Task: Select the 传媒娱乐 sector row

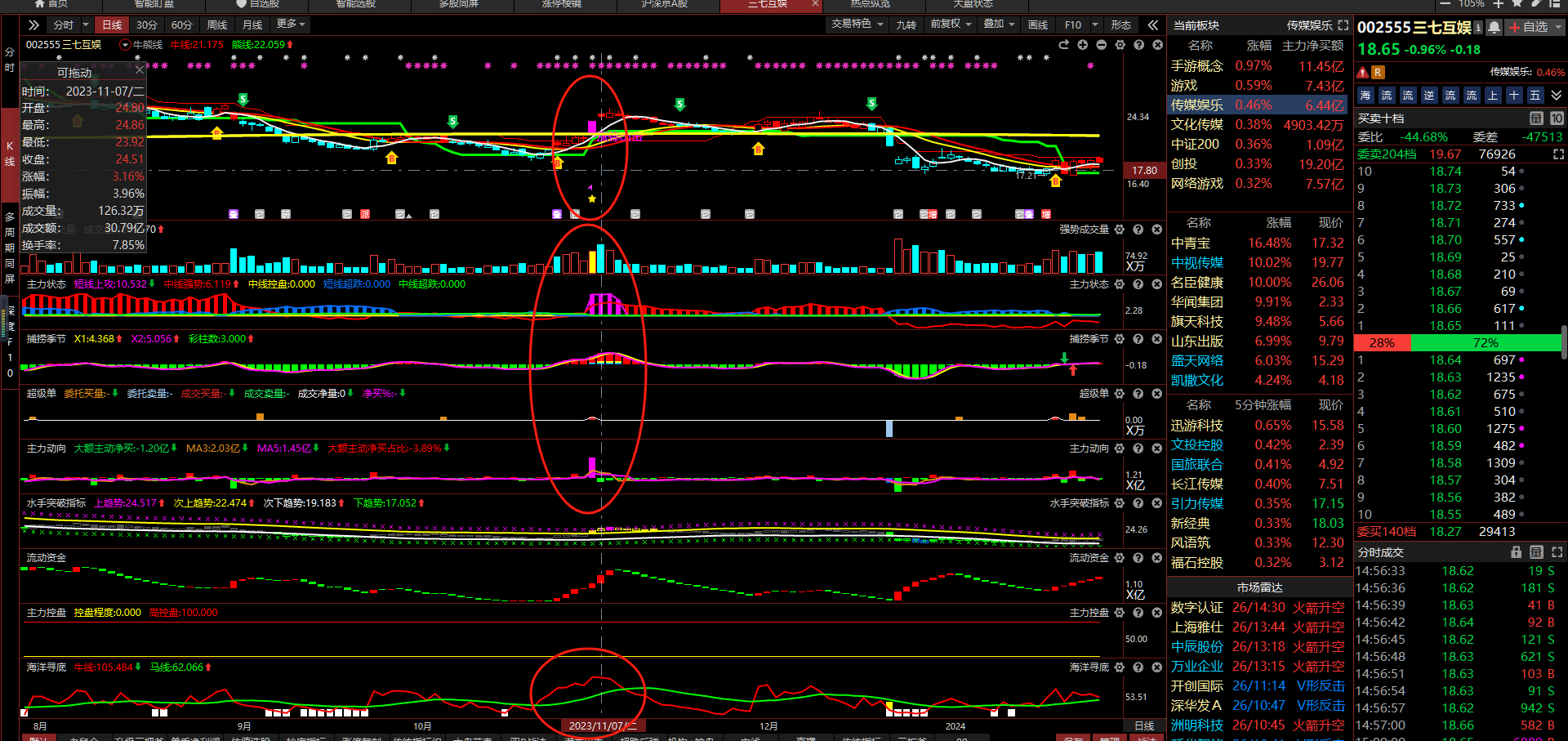Action: click(x=1259, y=105)
